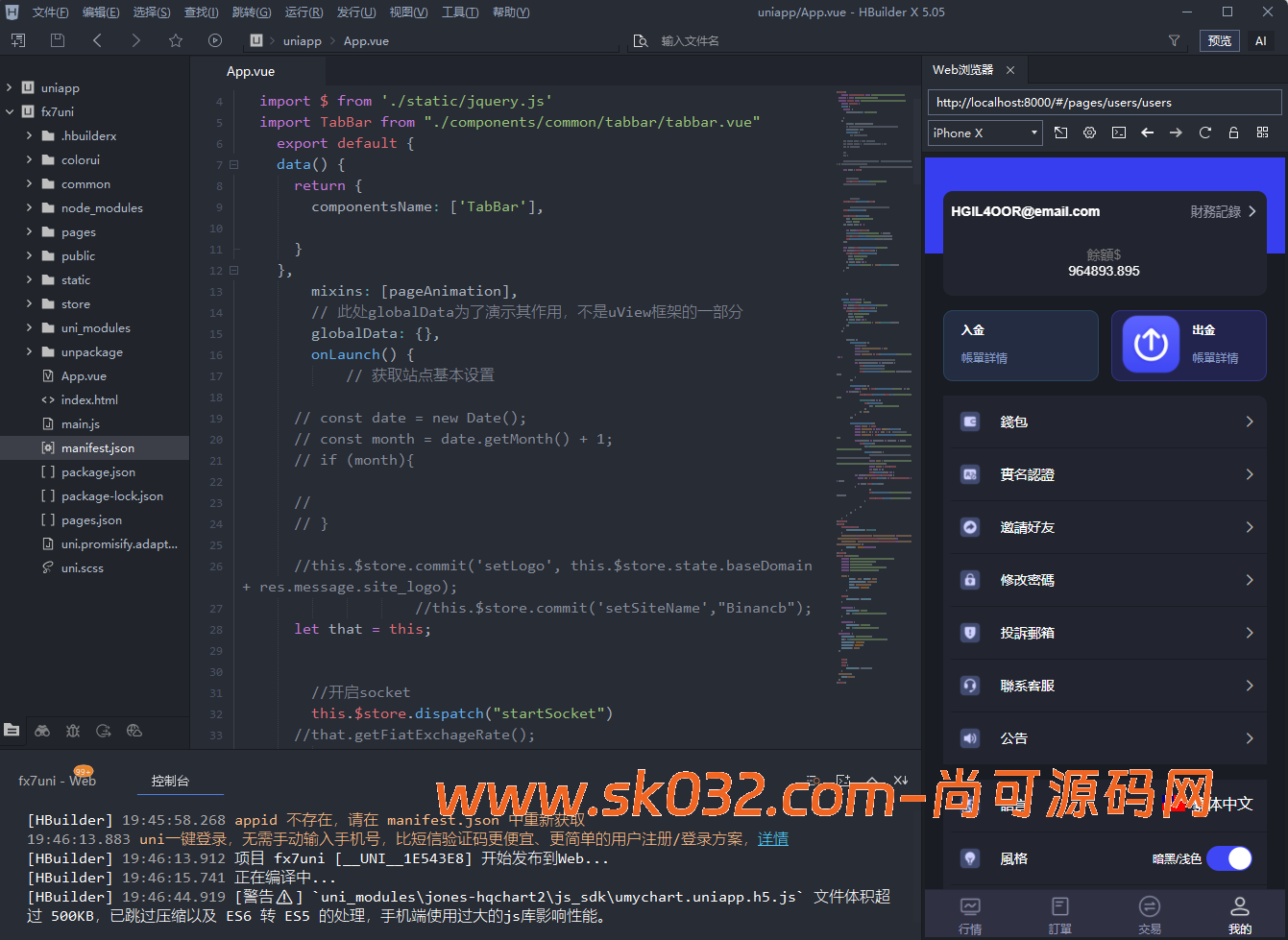Click the AI button in toolbar
This screenshot has height=940, width=1288.
(x=1261, y=40)
